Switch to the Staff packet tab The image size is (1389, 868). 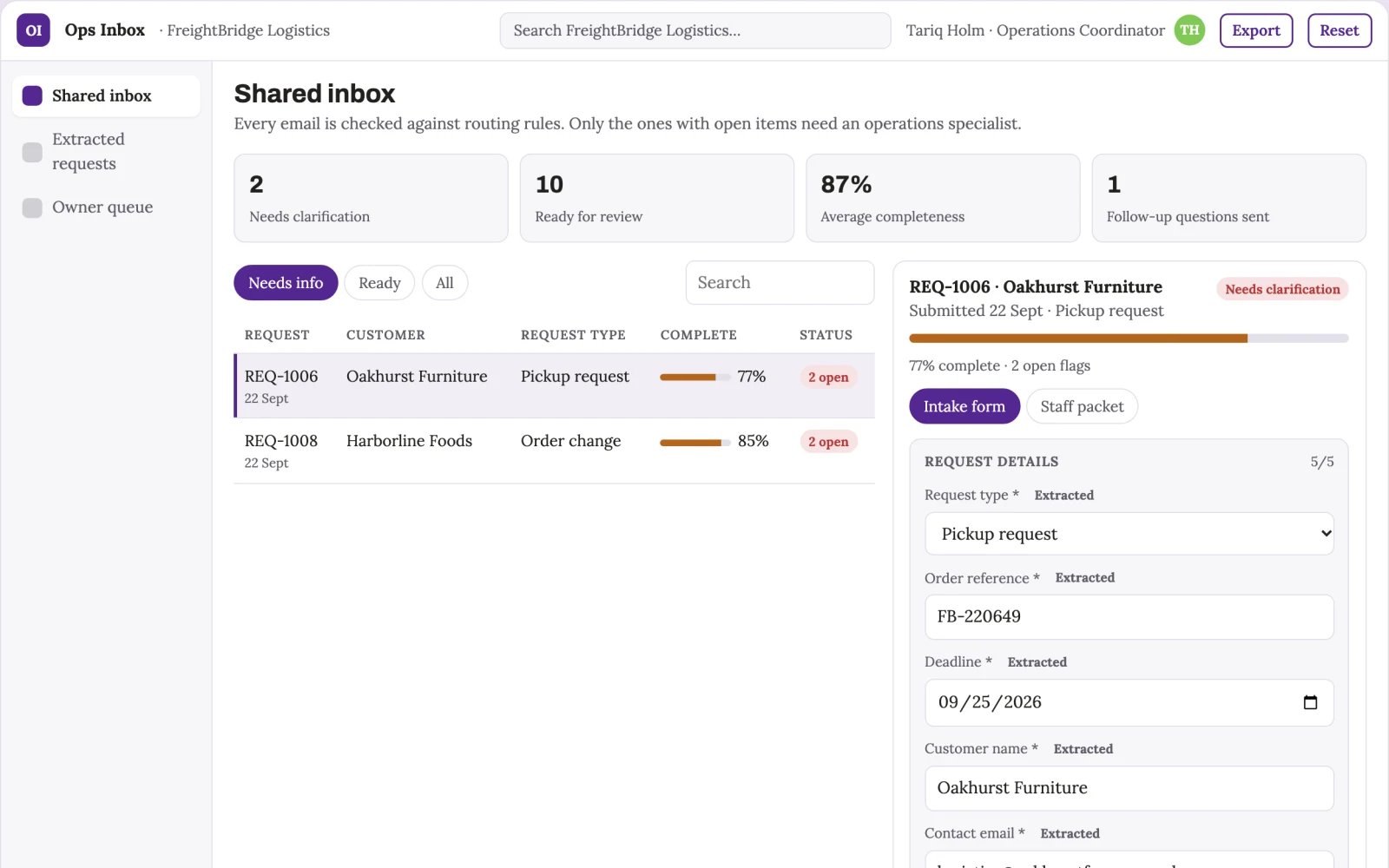point(1082,406)
